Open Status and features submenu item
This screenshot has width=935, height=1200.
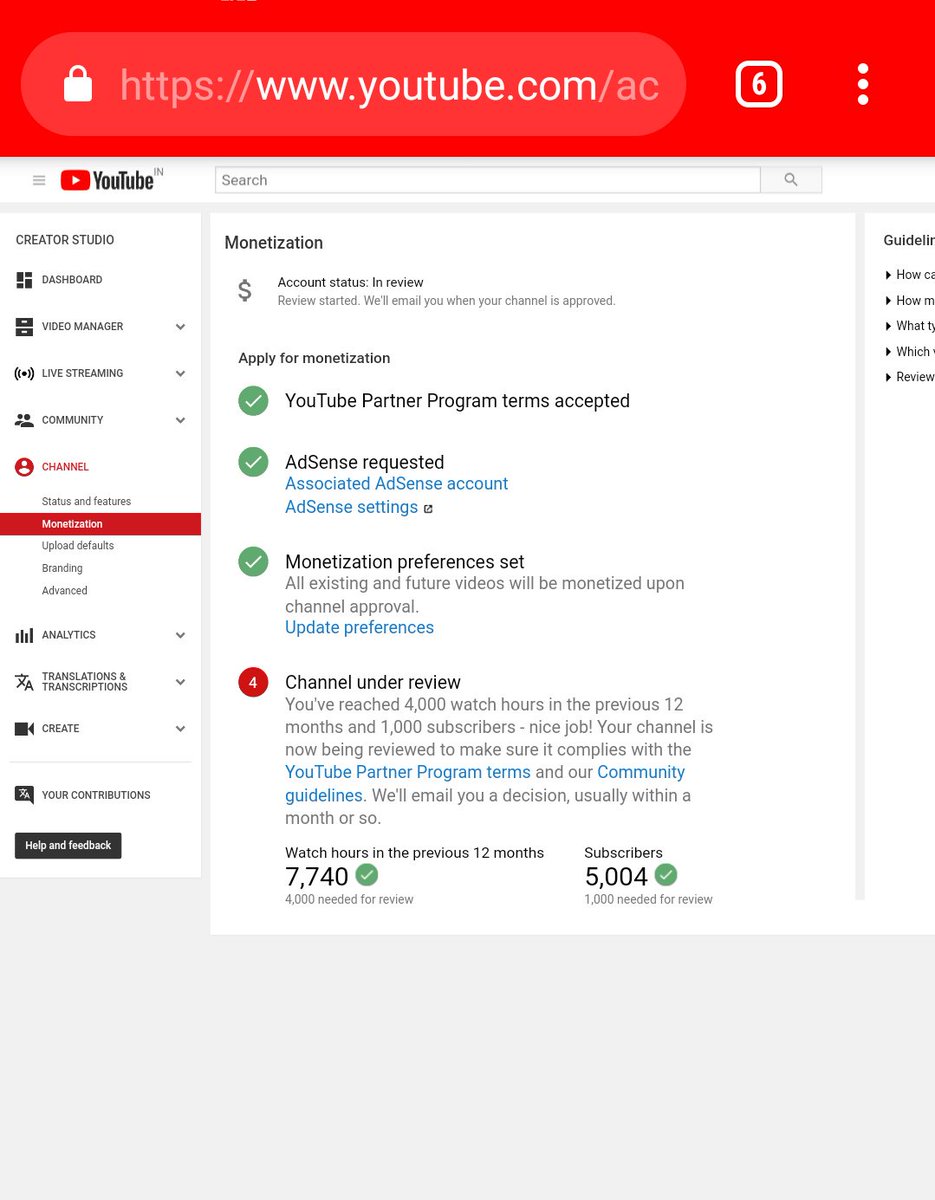click(x=86, y=502)
